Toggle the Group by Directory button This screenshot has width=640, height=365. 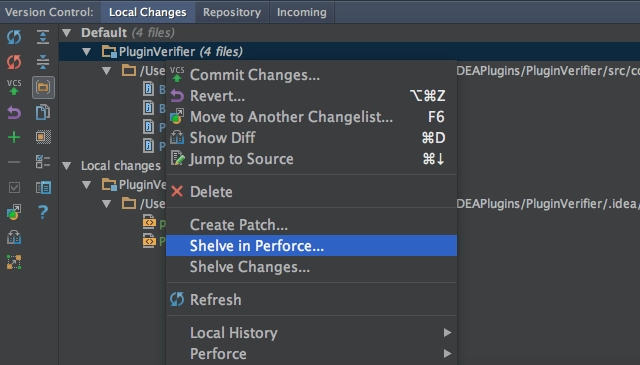click(x=43, y=87)
